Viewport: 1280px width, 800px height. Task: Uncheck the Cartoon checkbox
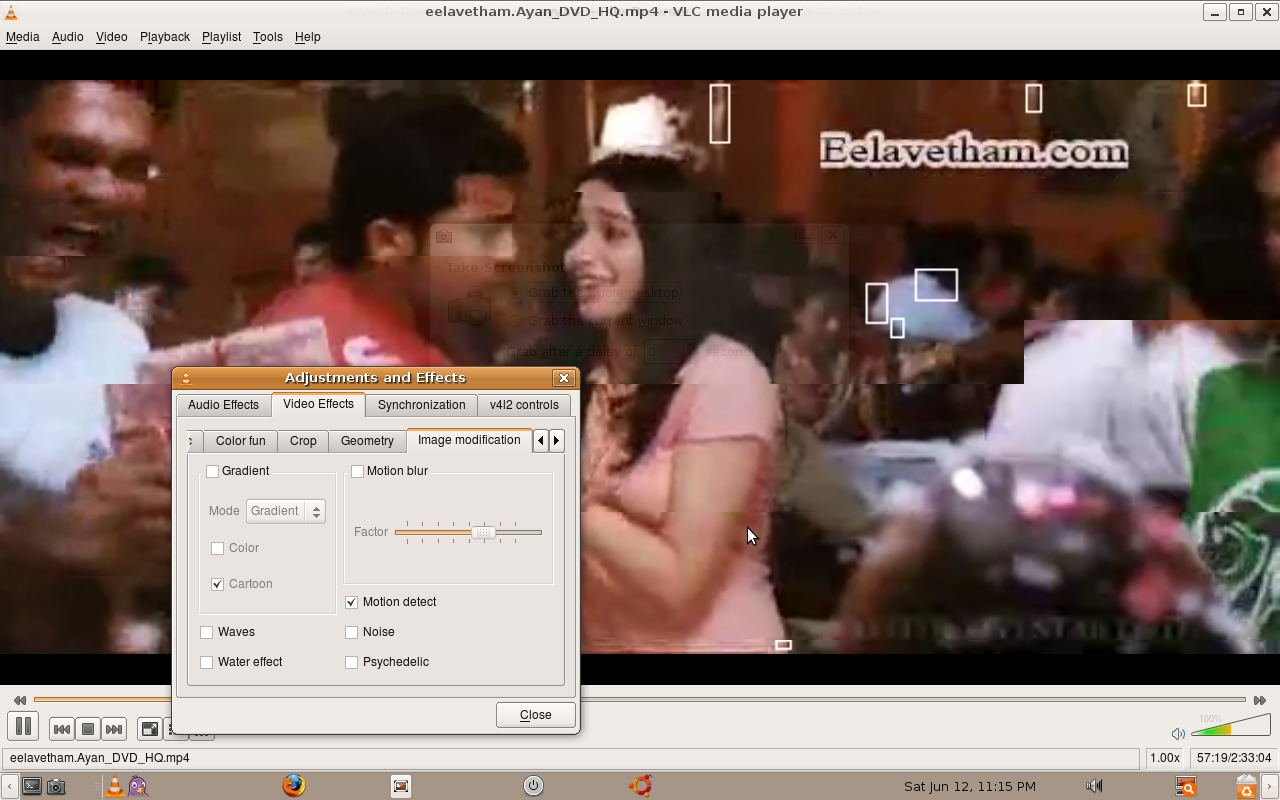click(217, 584)
